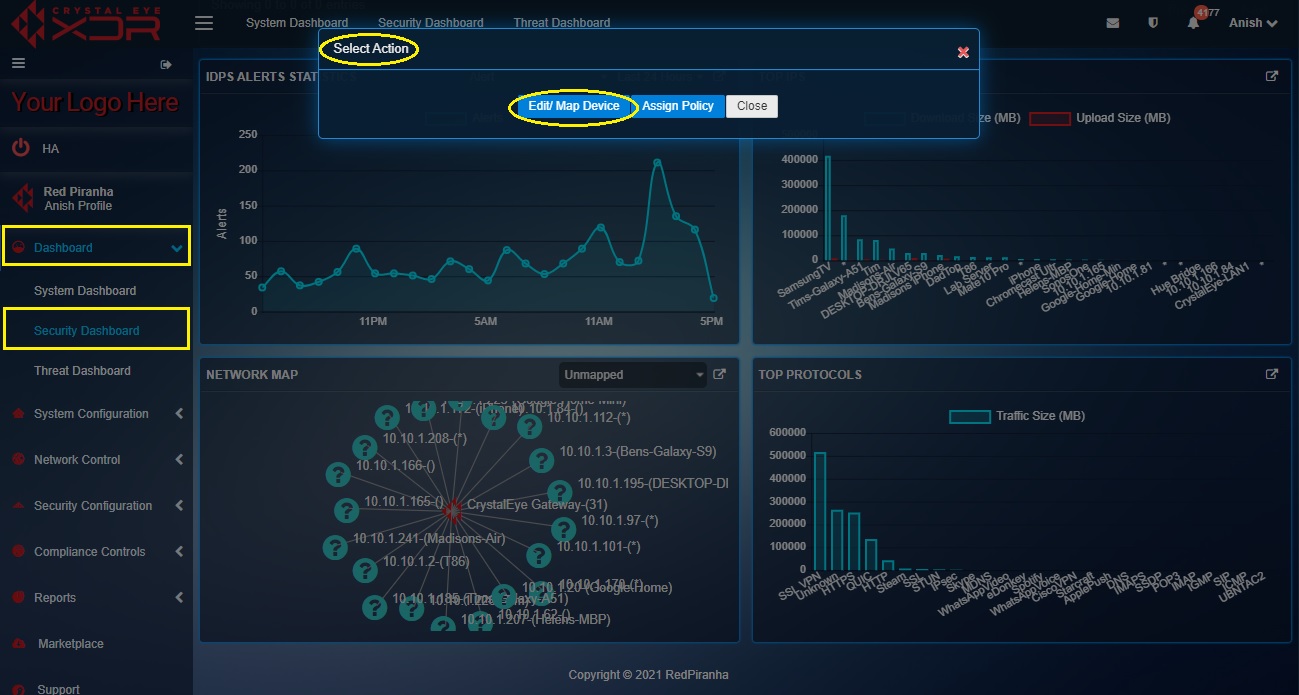Select the Madisons-Air unknown device node
1299x695 pixels.
coord(335,547)
